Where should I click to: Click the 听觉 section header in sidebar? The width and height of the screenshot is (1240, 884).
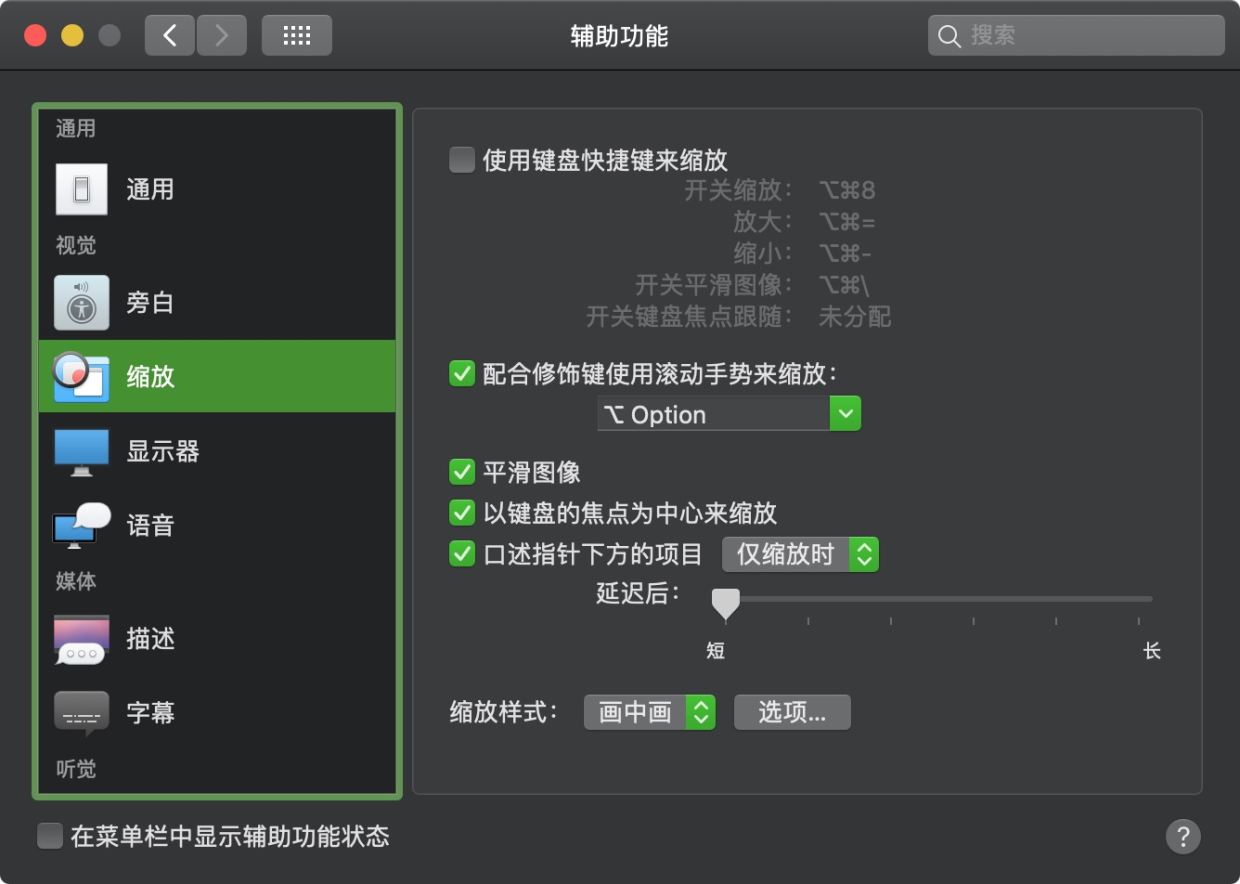click(x=76, y=769)
